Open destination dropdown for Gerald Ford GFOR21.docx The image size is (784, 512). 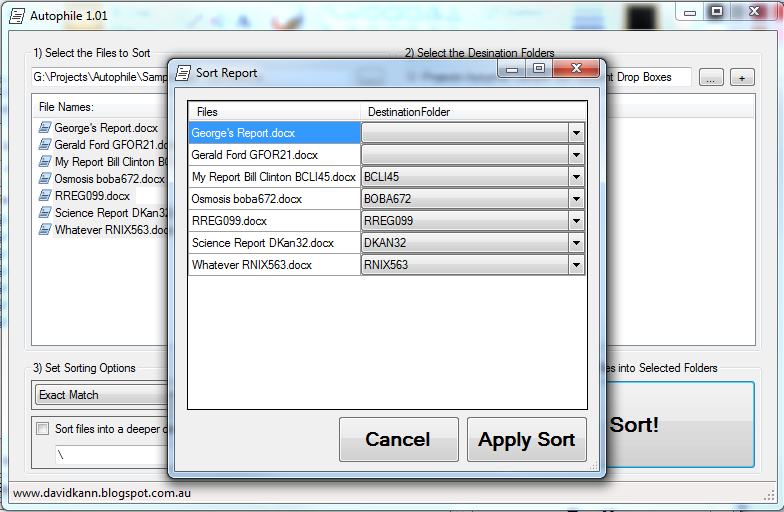576,155
